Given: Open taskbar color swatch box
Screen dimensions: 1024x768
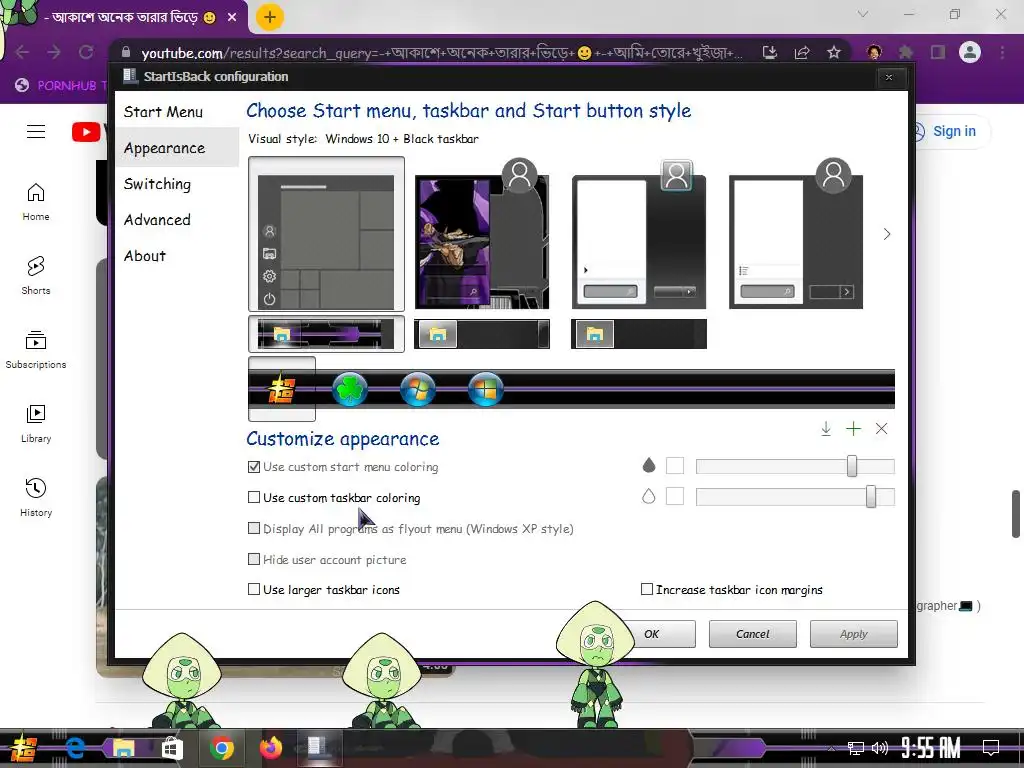Looking at the screenshot, I should coord(675,496).
